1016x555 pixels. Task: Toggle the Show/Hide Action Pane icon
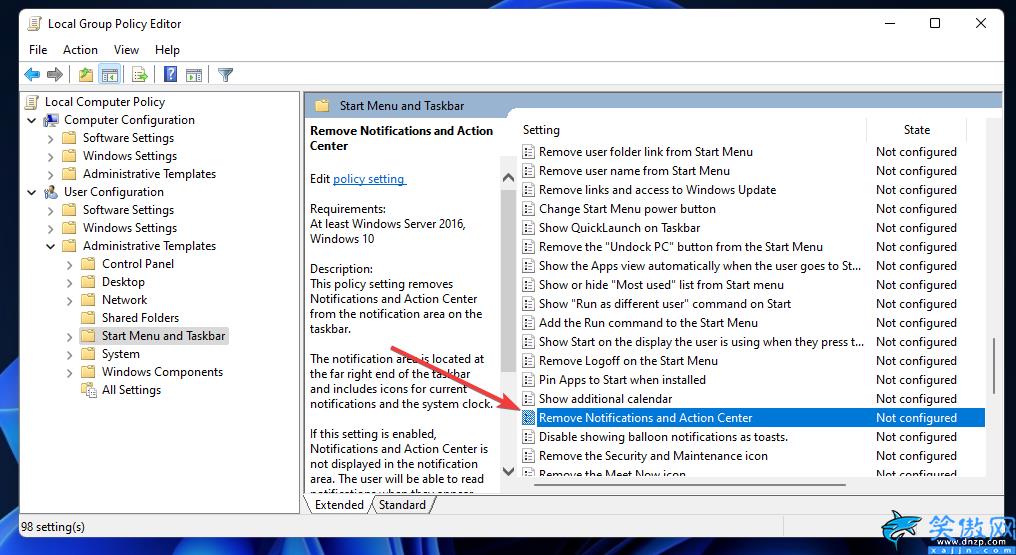pos(194,74)
